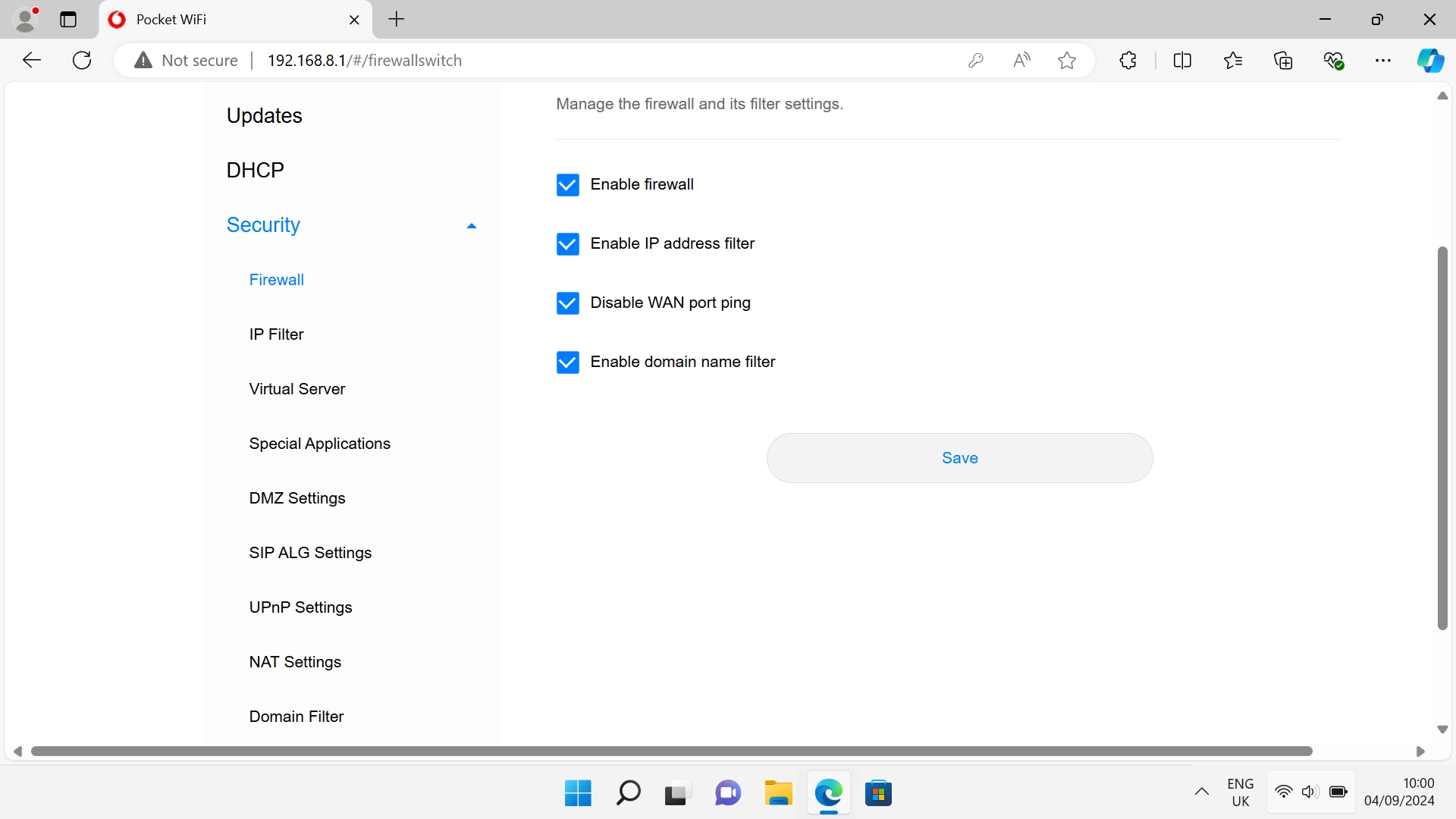Add page to favorites with star icon
The width and height of the screenshot is (1456, 819).
(x=1067, y=61)
